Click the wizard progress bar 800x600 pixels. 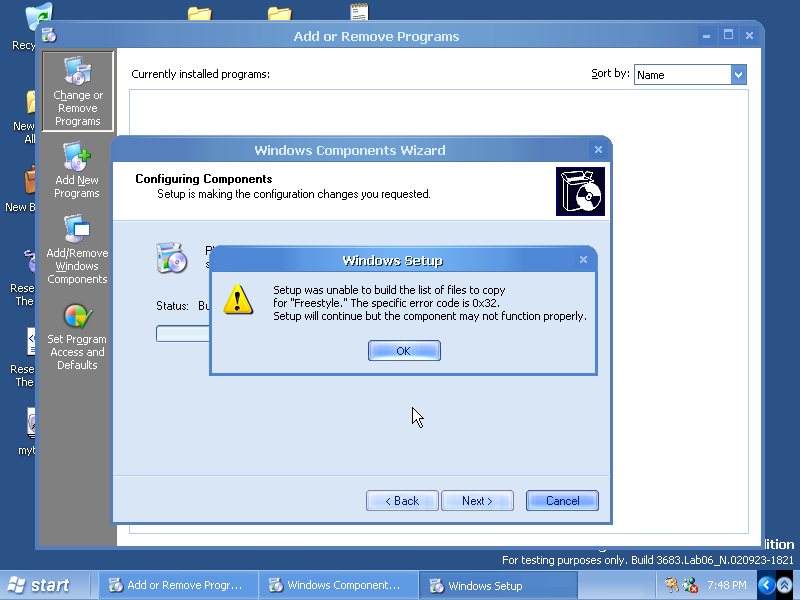tap(183, 334)
